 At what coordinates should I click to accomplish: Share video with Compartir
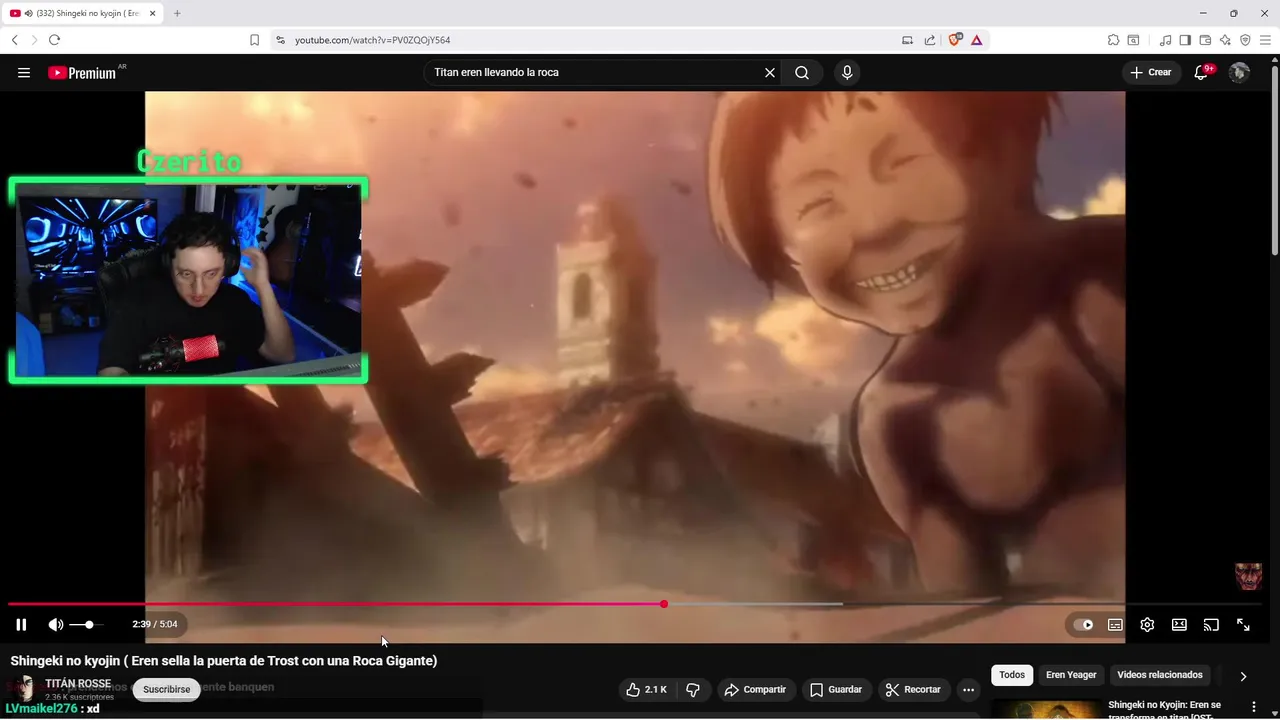coord(755,690)
